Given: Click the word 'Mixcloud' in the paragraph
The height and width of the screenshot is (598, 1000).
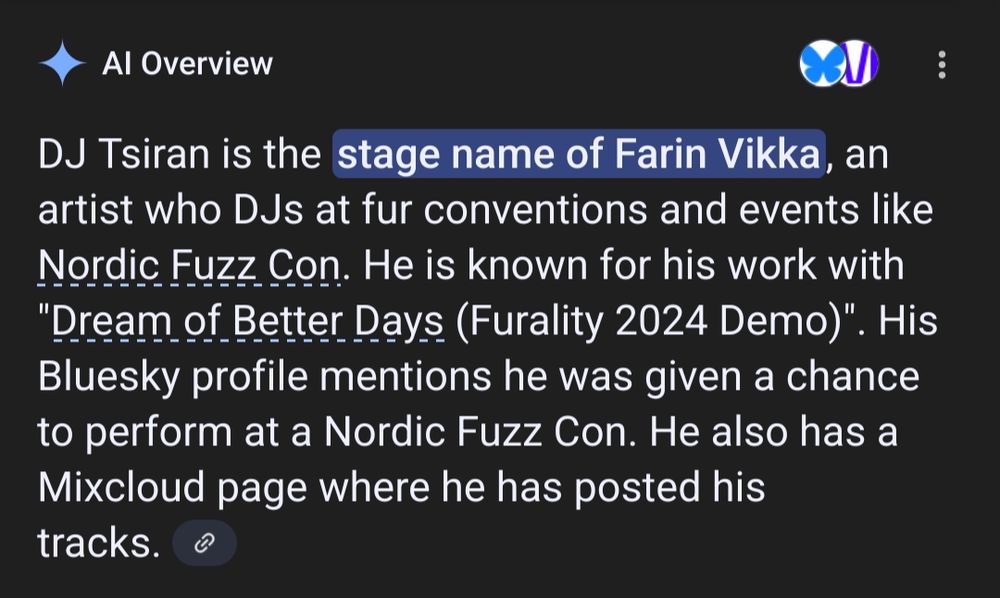Looking at the screenshot, I should click(x=121, y=488).
